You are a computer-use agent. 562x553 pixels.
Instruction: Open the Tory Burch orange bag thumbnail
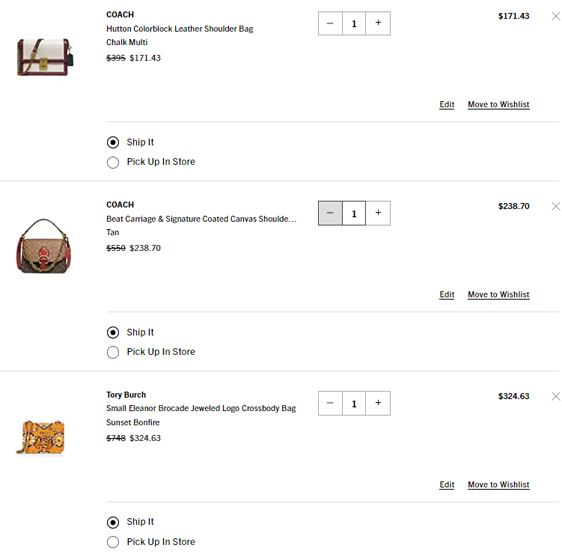41,437
